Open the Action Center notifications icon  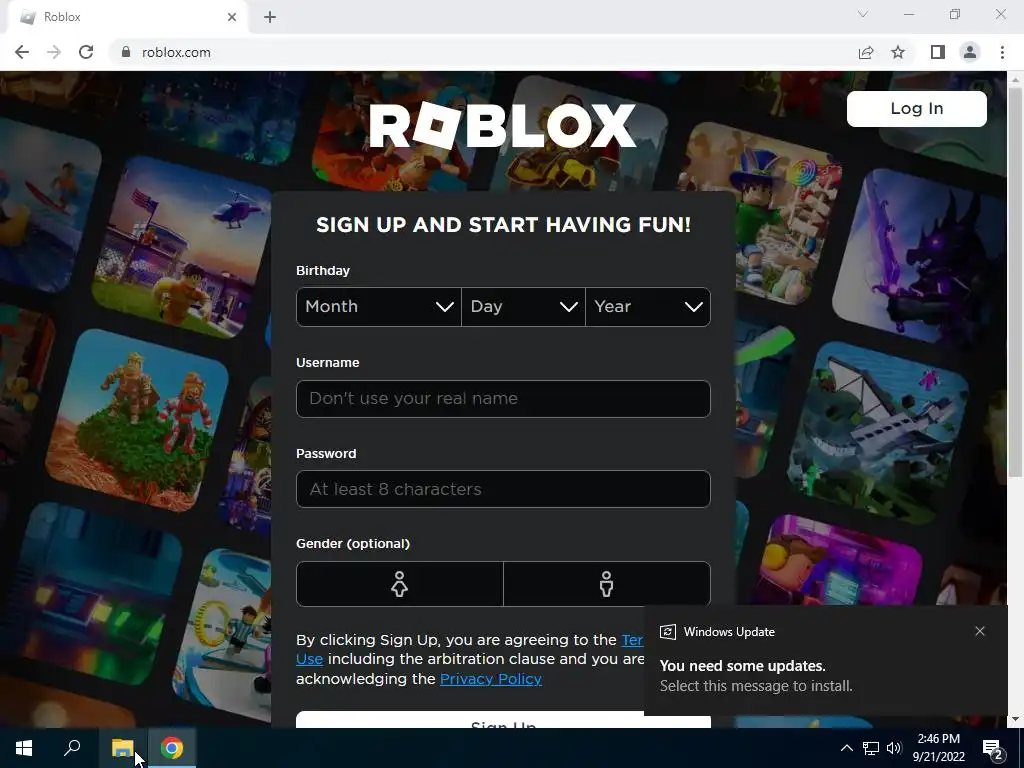pyautogui.click(x=993, y=748)
